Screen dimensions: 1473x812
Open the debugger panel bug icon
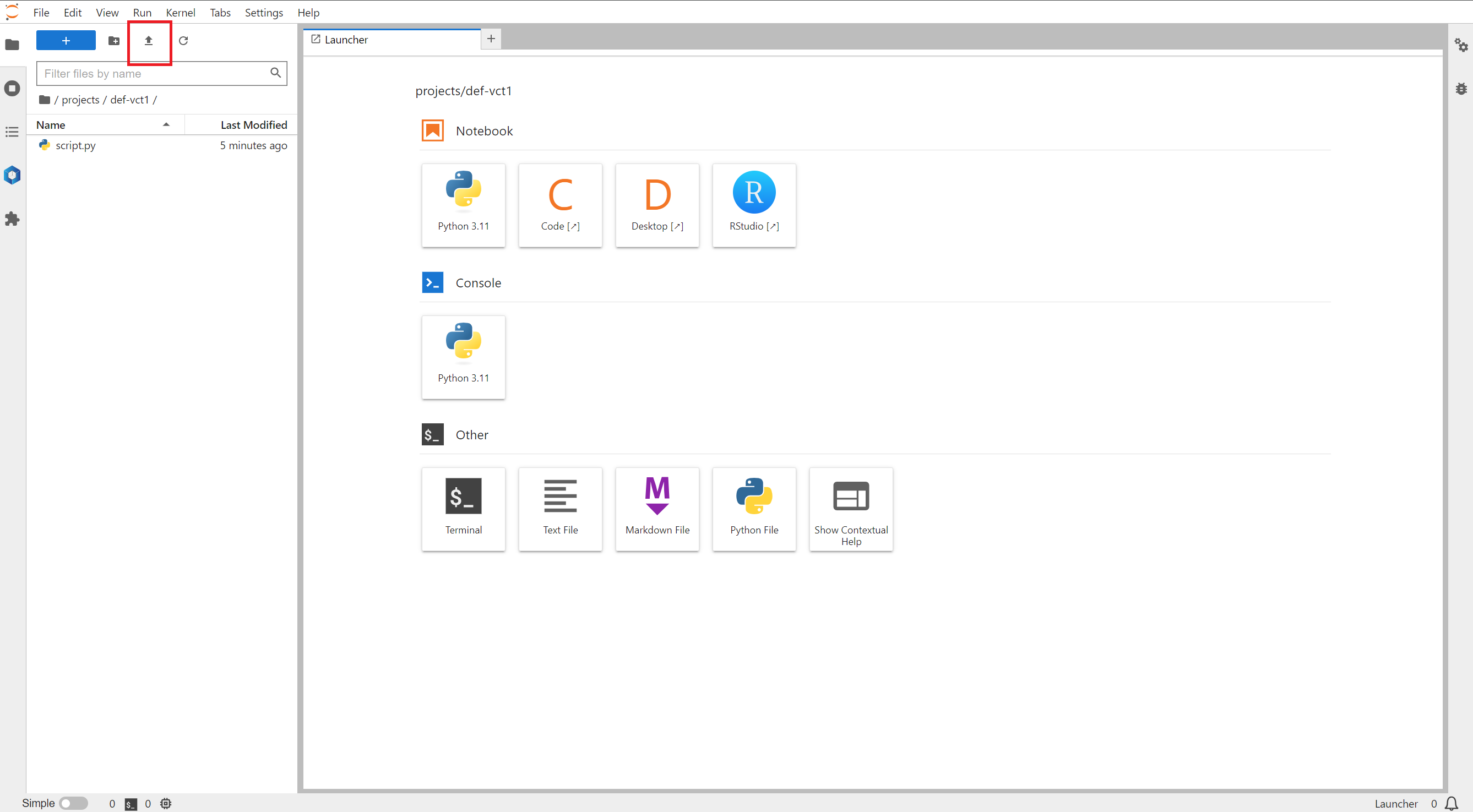(x=1461, y=89)
